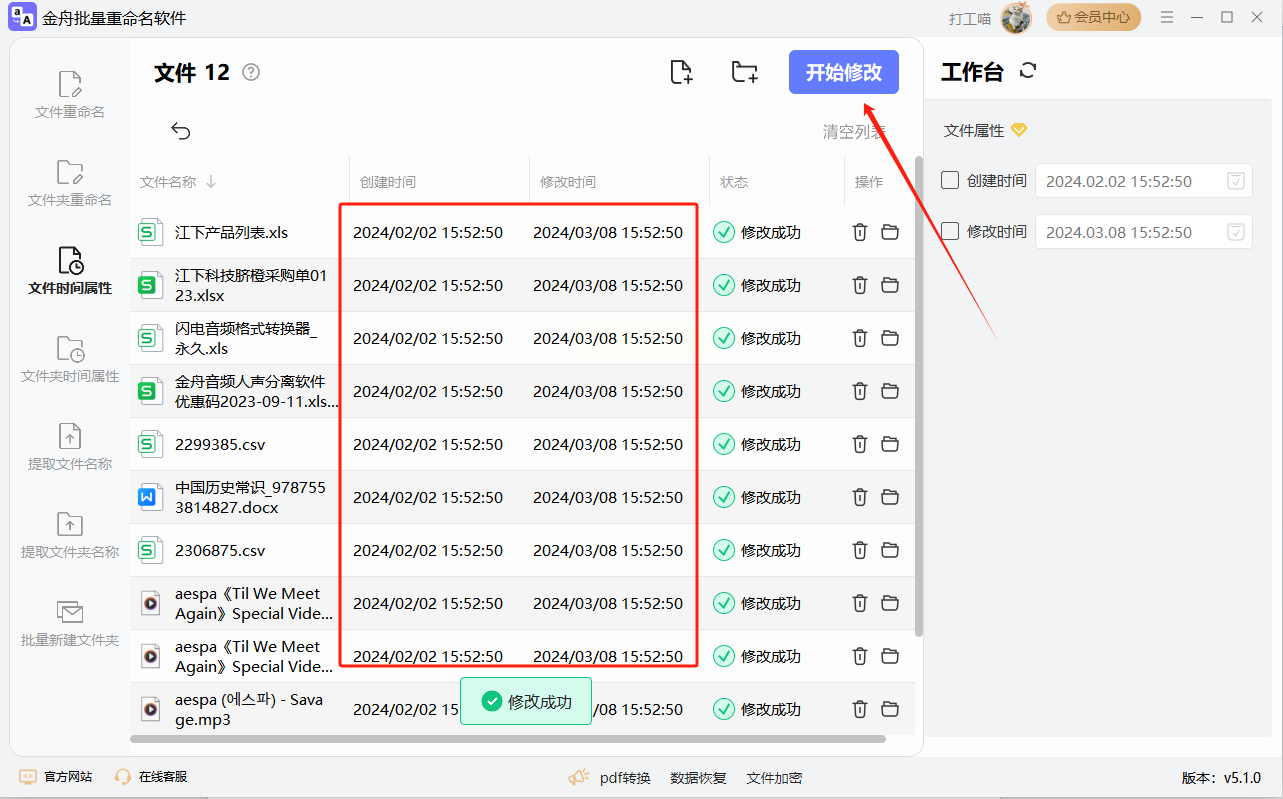The image size is (1283, 799).
Task: Click 清空列表 to clear files
Action: pyautogui.click(x=853, y=132)
